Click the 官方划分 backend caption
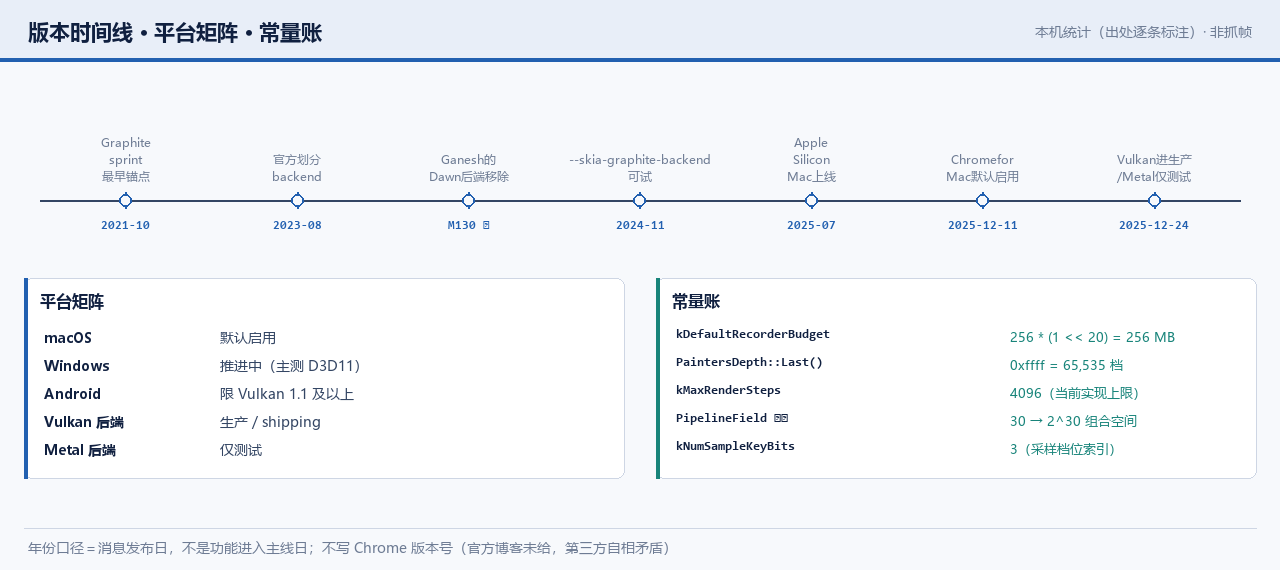The height and width of the screenshot is (570, 1280). click(297, 168)
